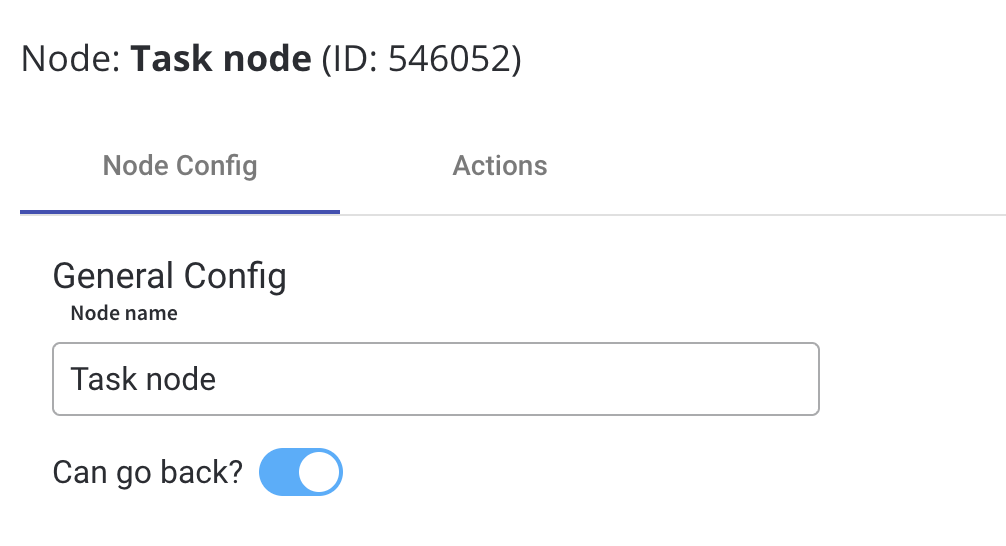Click blue part of the toggle switch
The image size is (1006, 546).
pos(278,472)
